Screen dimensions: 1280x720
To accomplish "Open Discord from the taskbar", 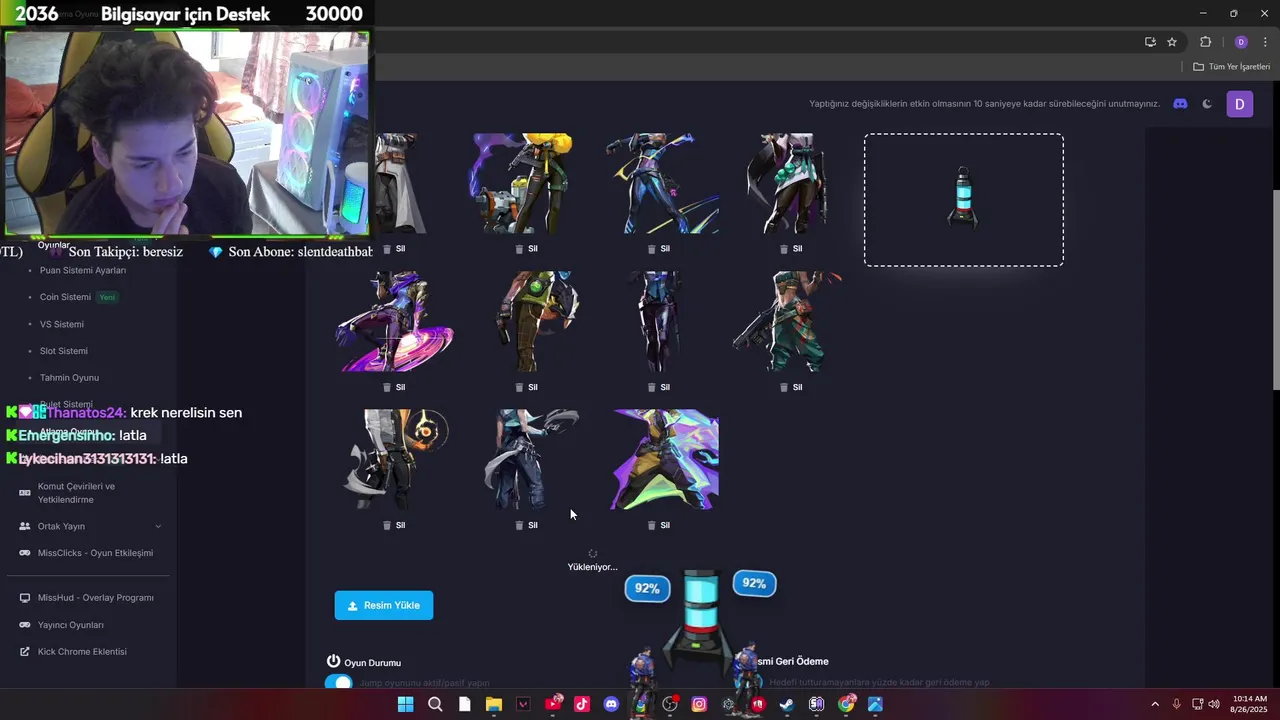I will 611,704.
